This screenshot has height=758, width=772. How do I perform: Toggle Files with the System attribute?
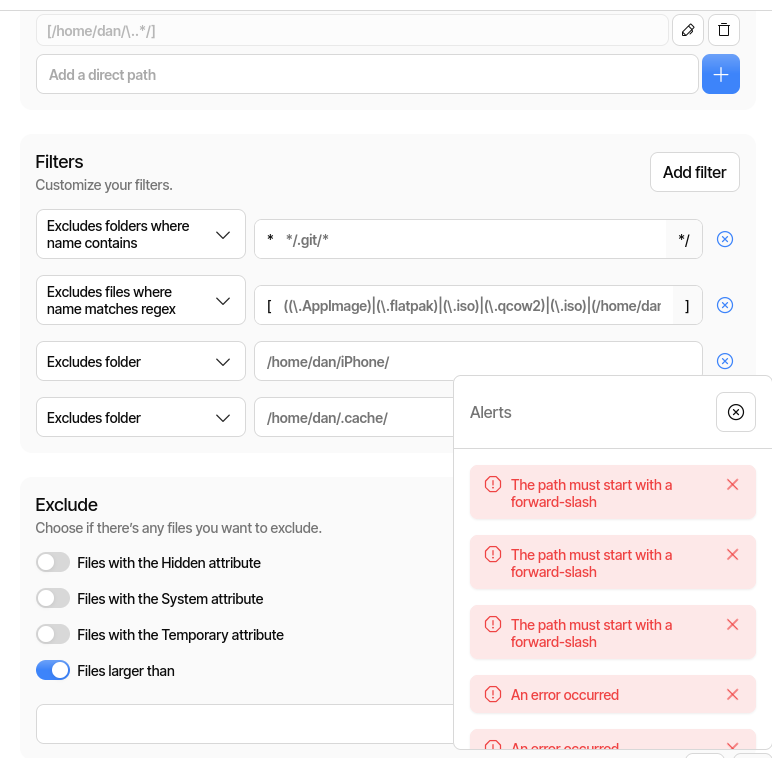point(53,599)
